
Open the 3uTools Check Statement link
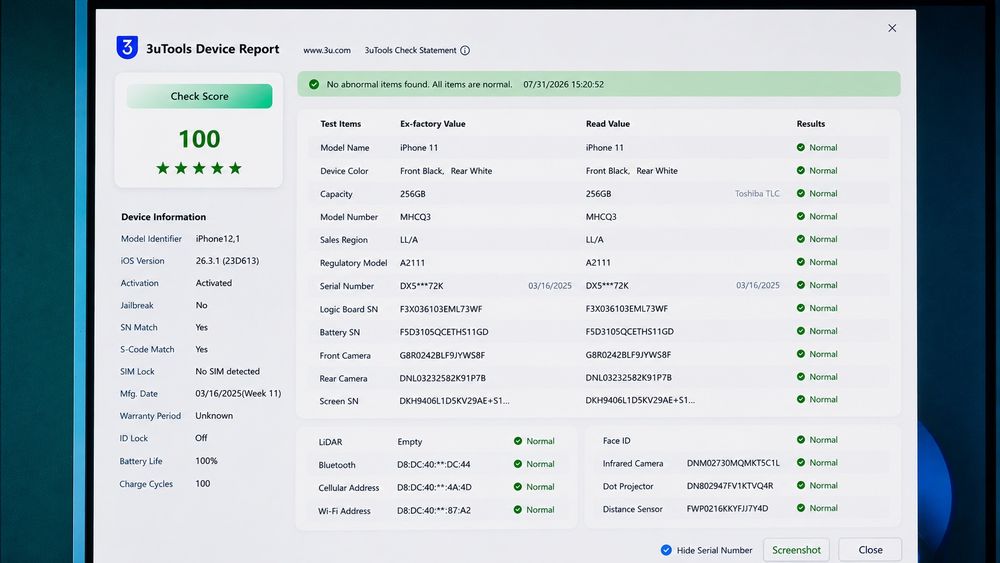pyautogui.click(x=410, y=50)
